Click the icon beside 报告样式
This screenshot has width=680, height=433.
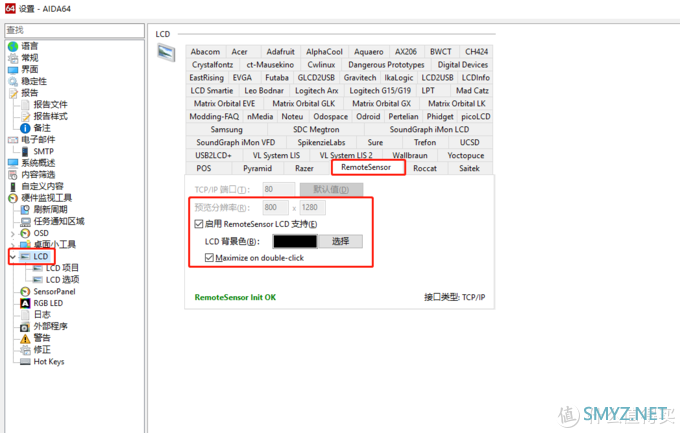tap(25, 116)
